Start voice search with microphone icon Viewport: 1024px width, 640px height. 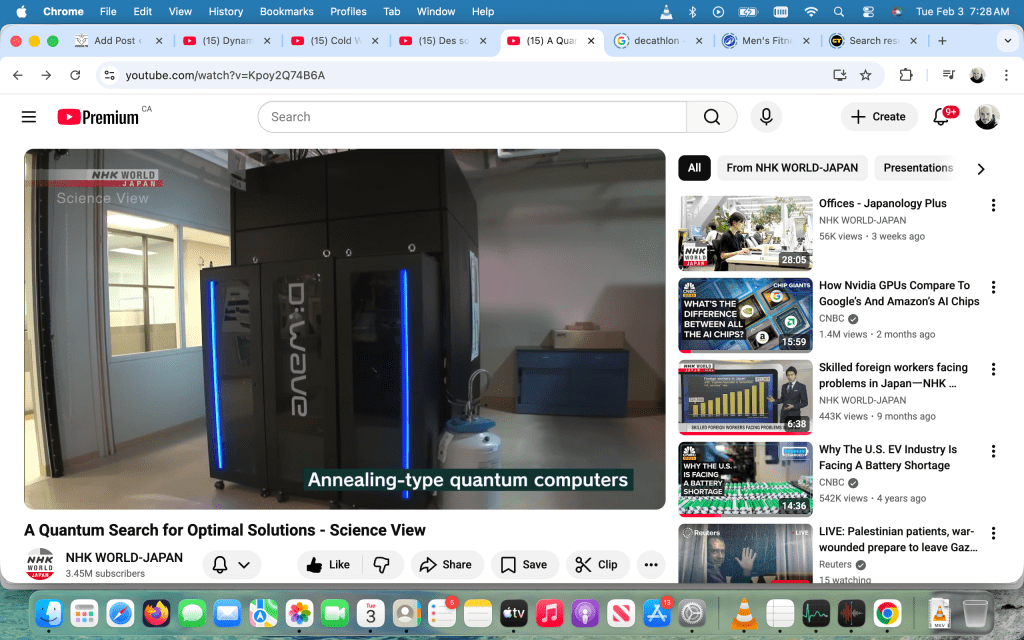click(x=766, y=117)
